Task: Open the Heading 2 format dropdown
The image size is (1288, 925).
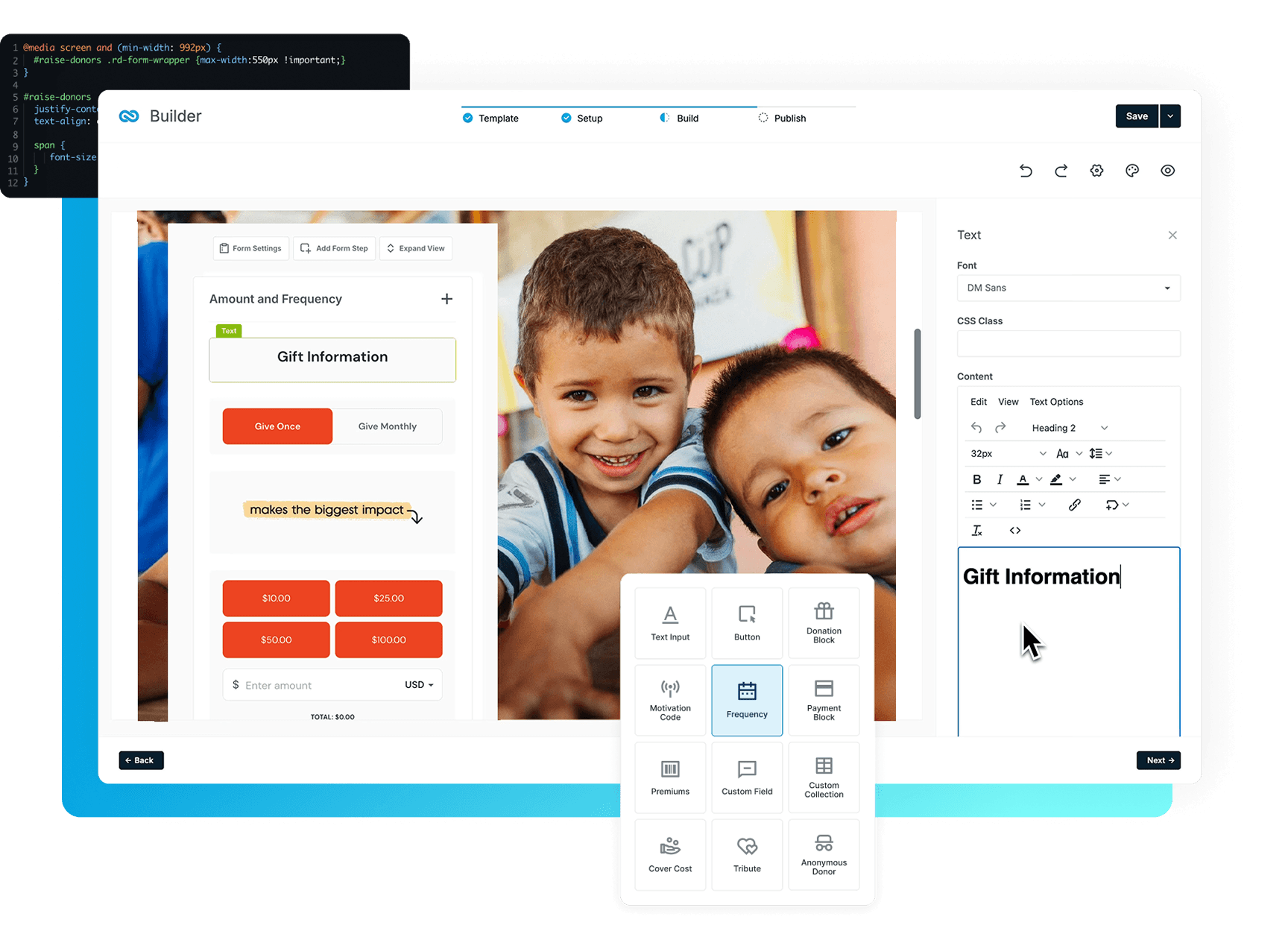Action: [1070, 428]
